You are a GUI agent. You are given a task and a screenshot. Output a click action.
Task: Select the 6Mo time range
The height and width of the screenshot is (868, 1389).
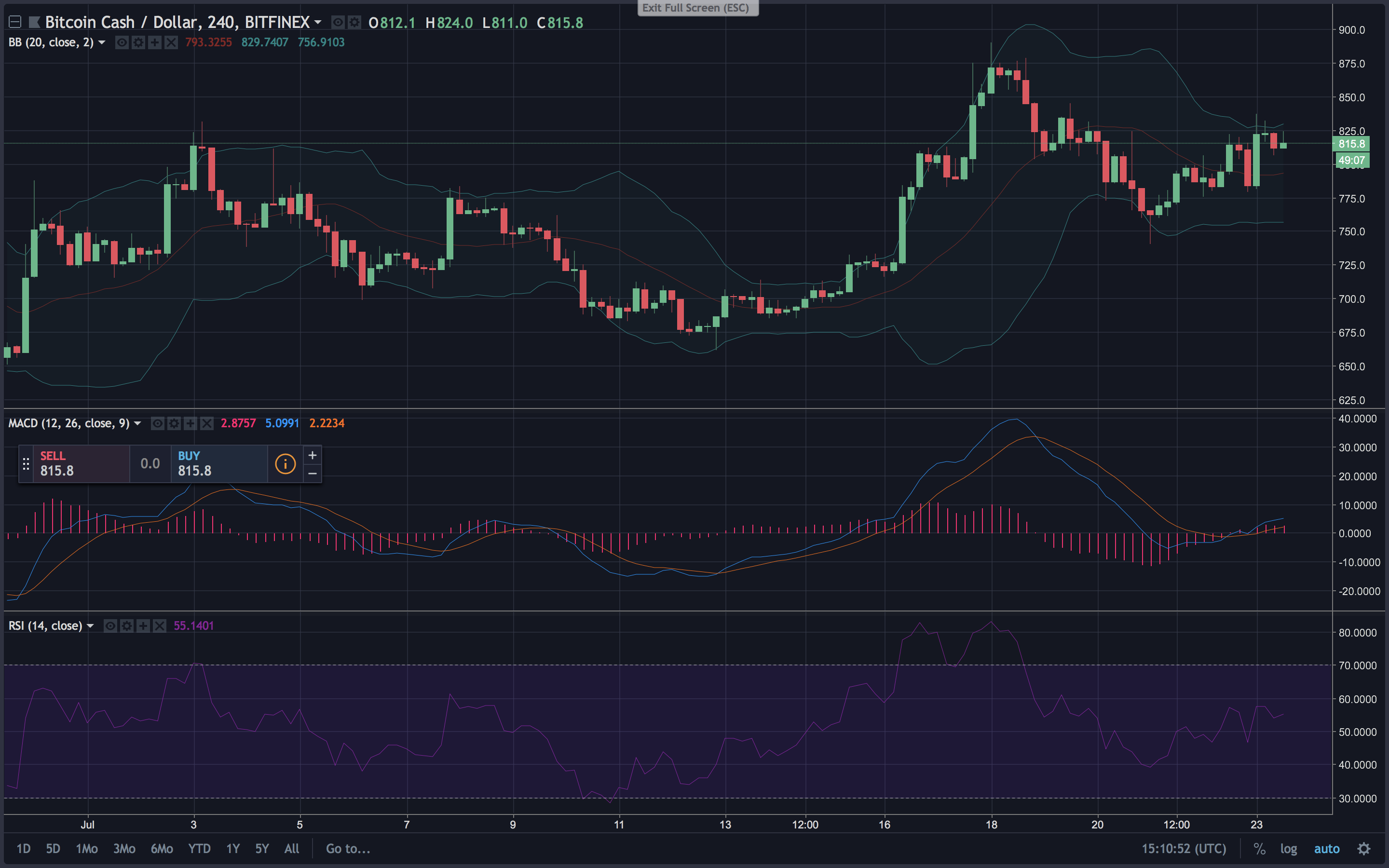[162, 849]
